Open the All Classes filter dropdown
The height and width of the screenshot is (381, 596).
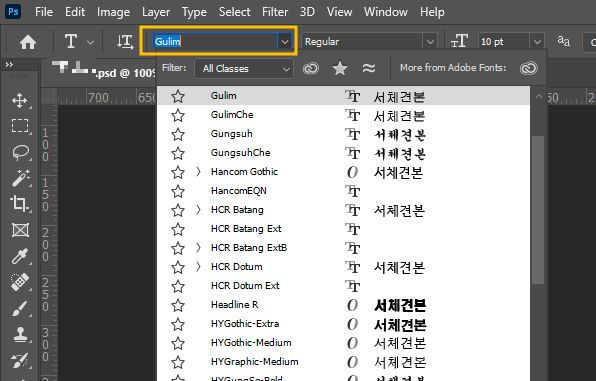coord(244,69)
